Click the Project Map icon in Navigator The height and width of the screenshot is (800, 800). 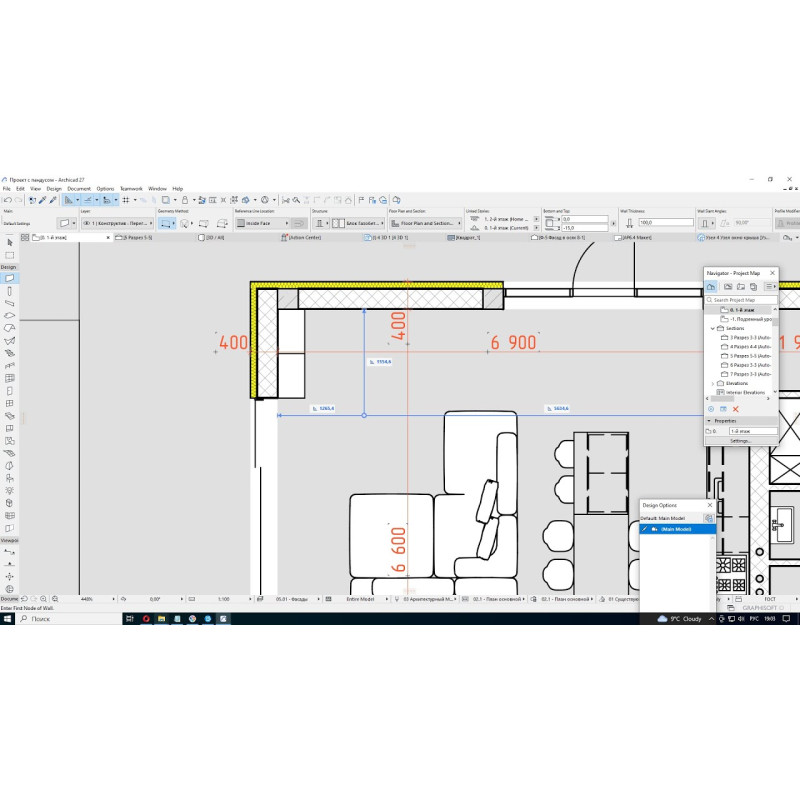click(711, 287)
